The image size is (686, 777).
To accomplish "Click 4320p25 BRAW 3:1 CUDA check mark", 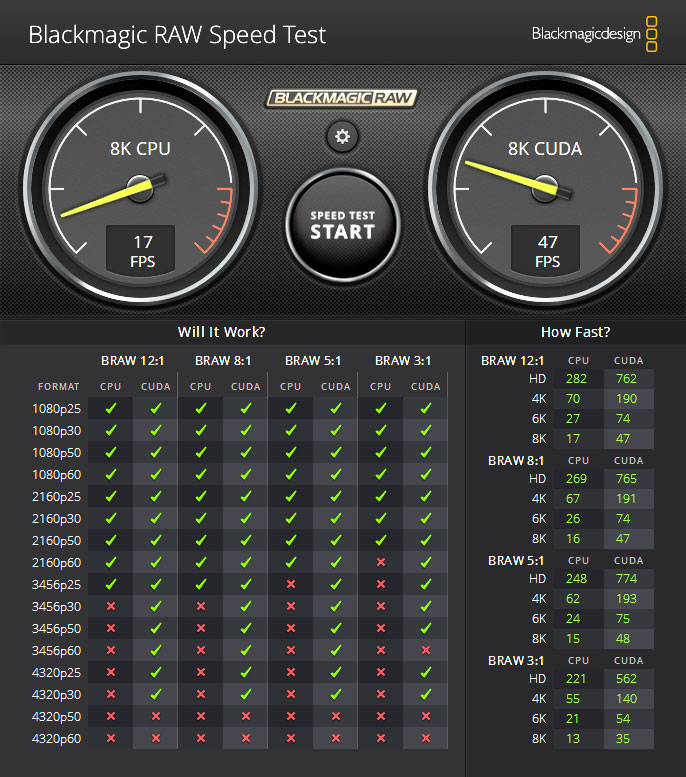I will point(425,672).
